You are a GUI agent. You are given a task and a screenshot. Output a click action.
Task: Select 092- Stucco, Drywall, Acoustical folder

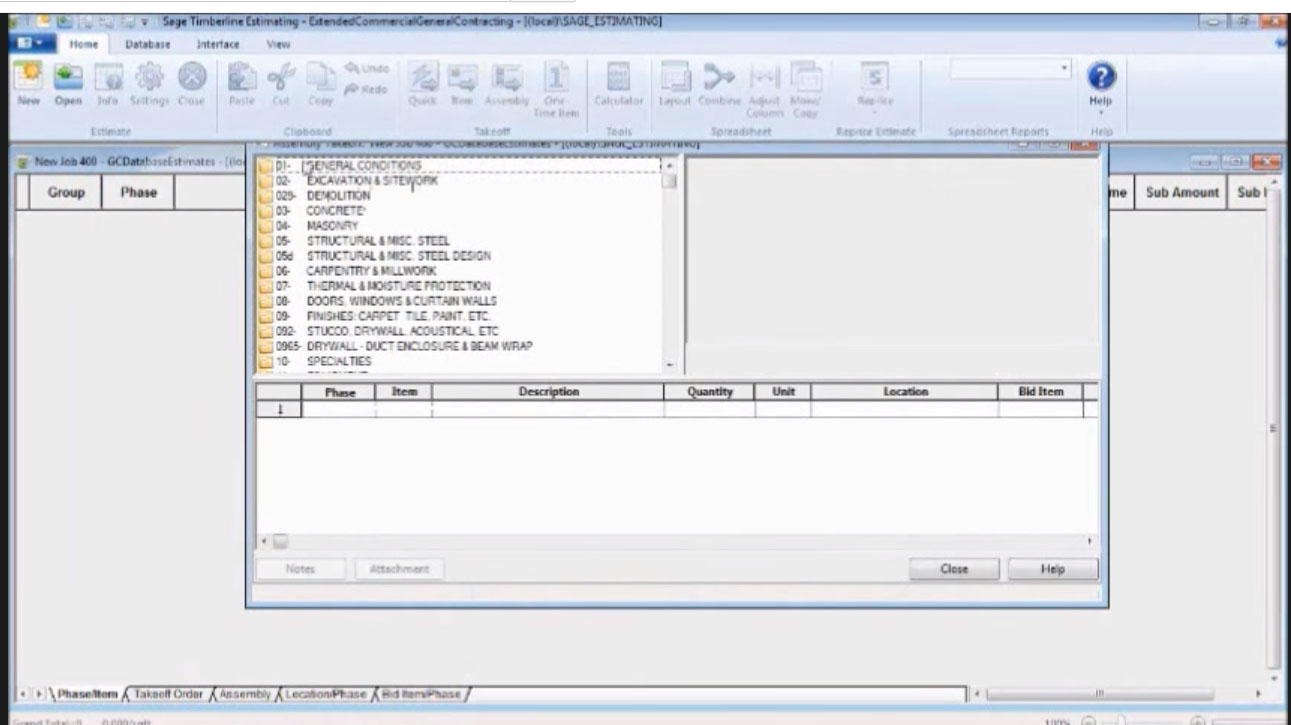point(379,331)
